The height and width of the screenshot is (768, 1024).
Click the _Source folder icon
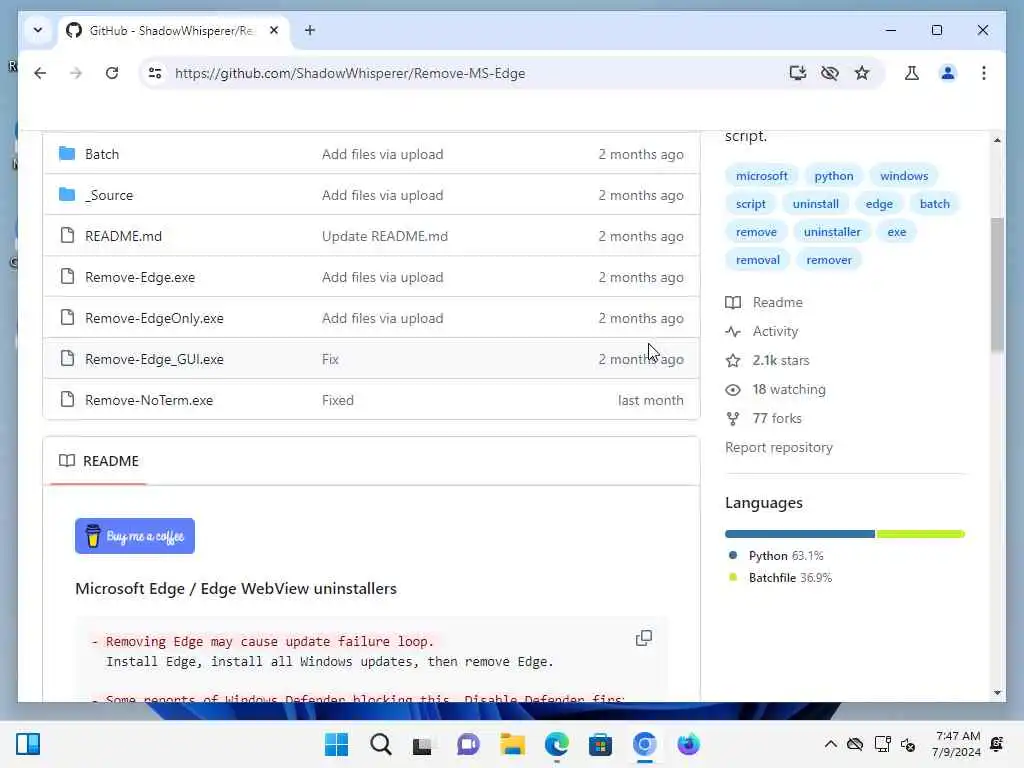point(67,195)
